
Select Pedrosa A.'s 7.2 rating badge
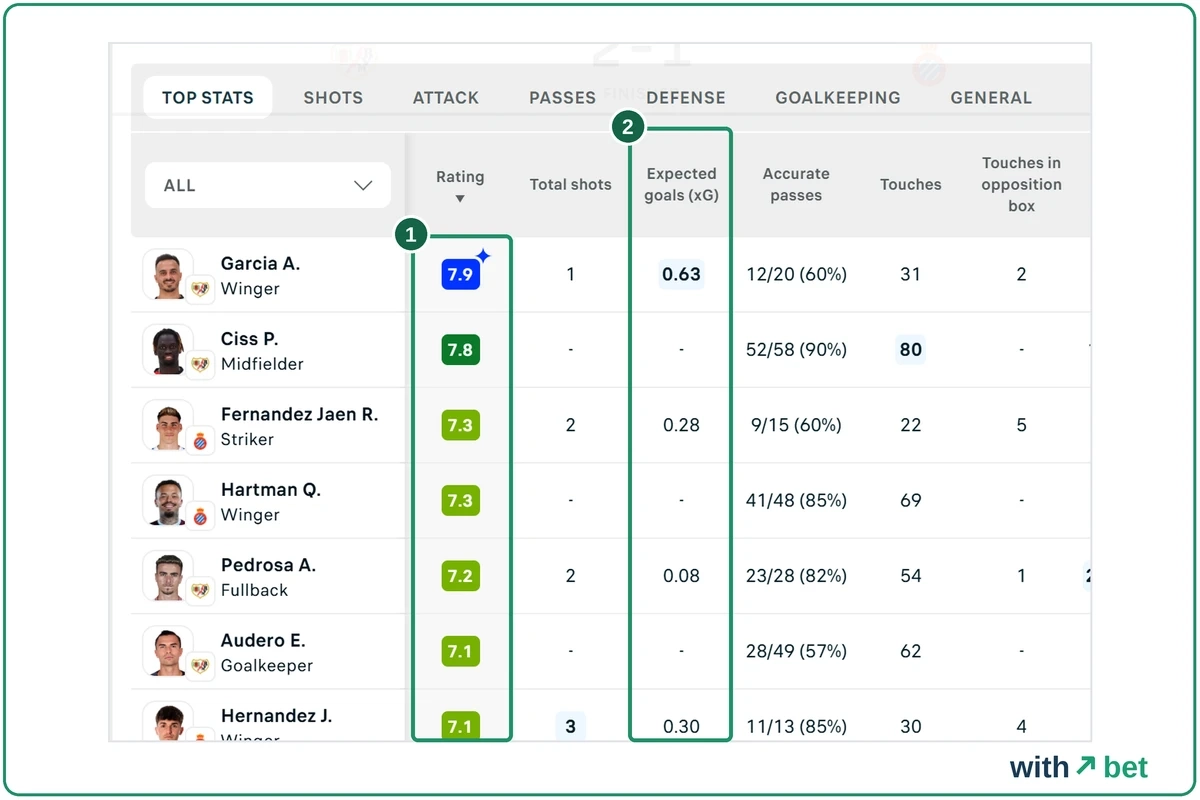(460, 576)
